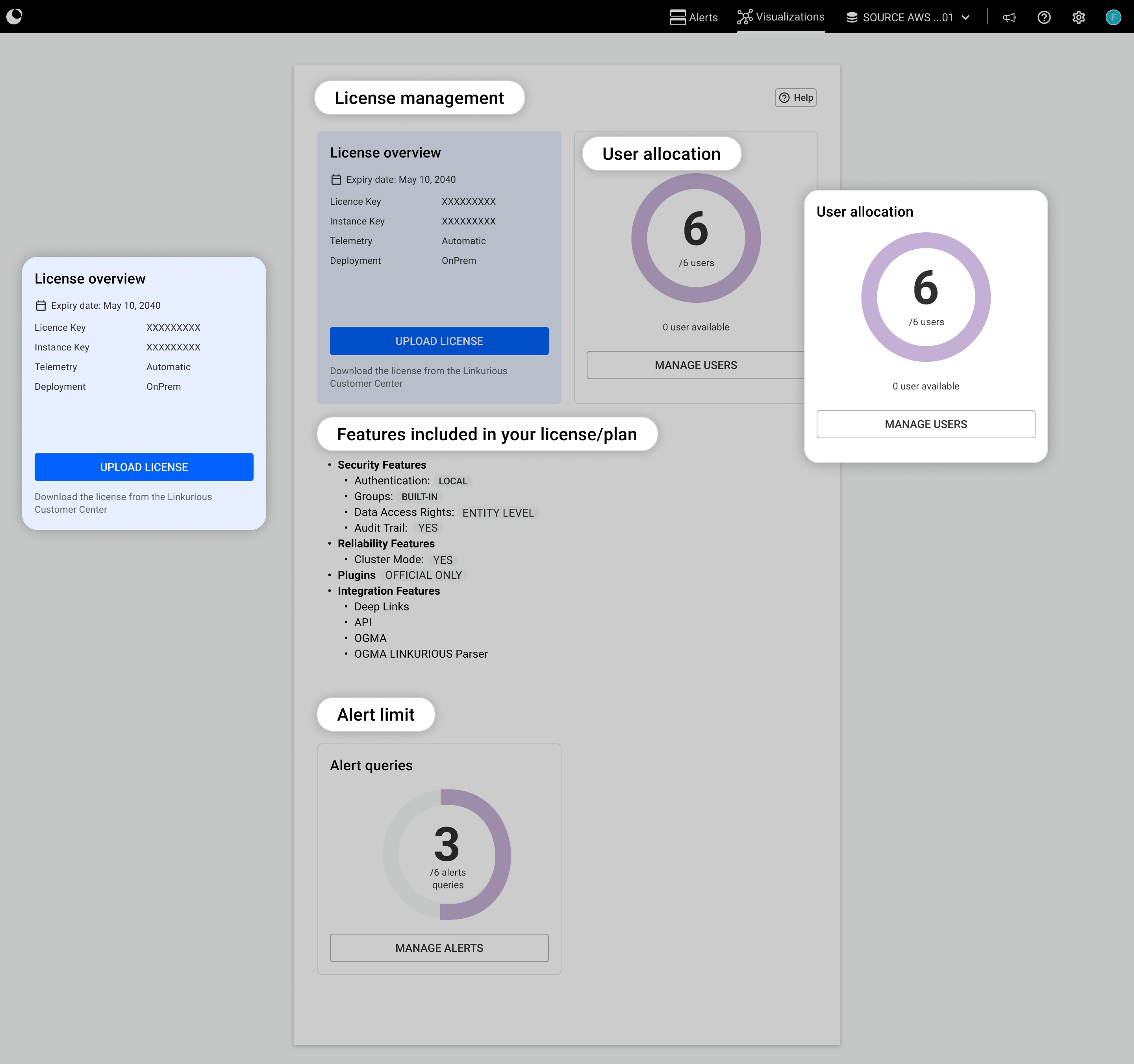Click the alert queries donut progress chart
The width and height of the screenshot is (1134, 1064).
pyautogui.click(x=447, y=854)
